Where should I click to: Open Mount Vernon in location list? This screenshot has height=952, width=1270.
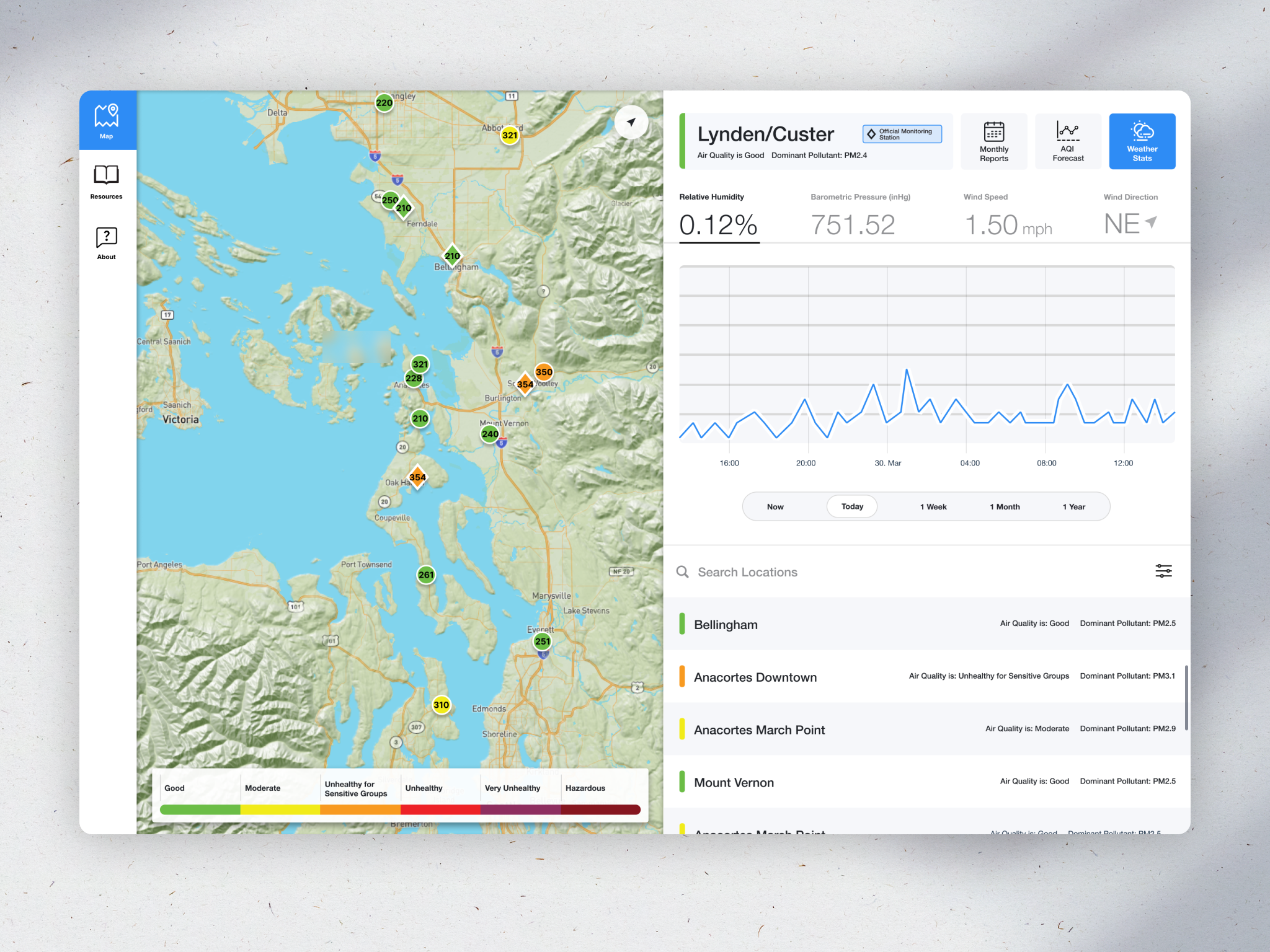pos(927,782)
